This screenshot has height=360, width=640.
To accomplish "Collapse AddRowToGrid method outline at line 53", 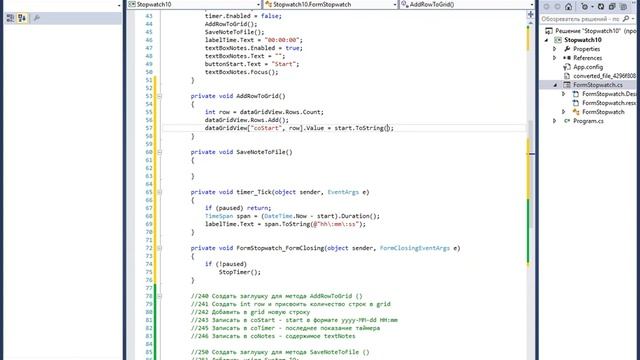I will pyautogui.click(x=159, y=96).
